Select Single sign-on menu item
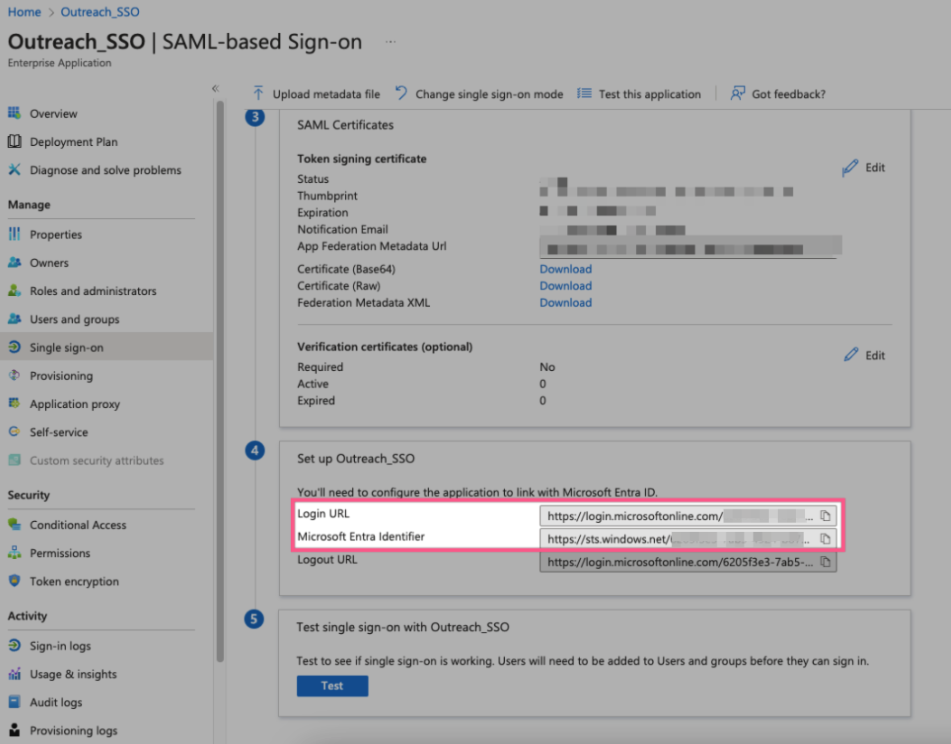Image resolution: width=951 pixels, height=744 pixels. pyautogui.click(x=106, y=347)
